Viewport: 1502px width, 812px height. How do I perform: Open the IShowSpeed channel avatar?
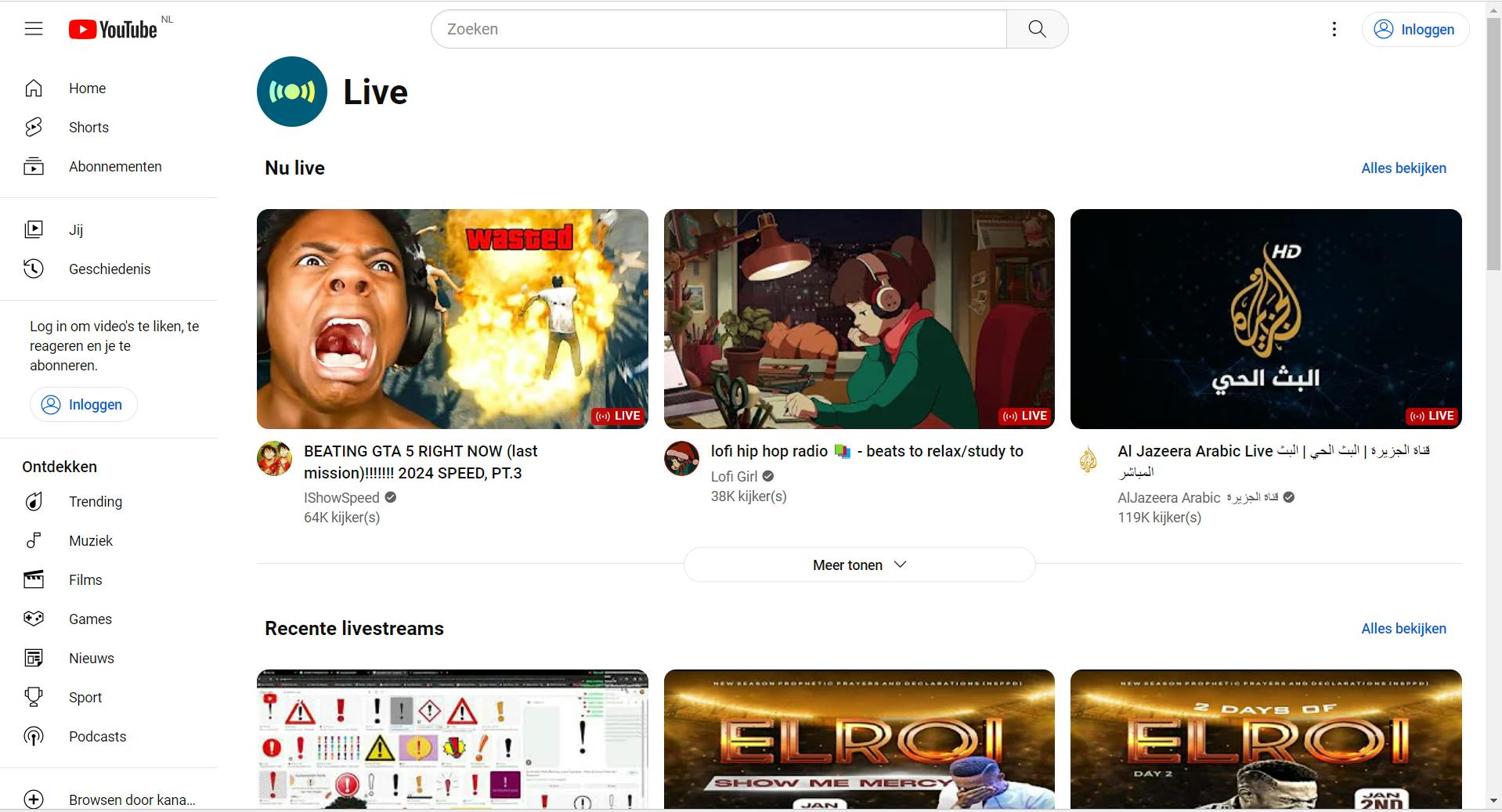[275, 459]
